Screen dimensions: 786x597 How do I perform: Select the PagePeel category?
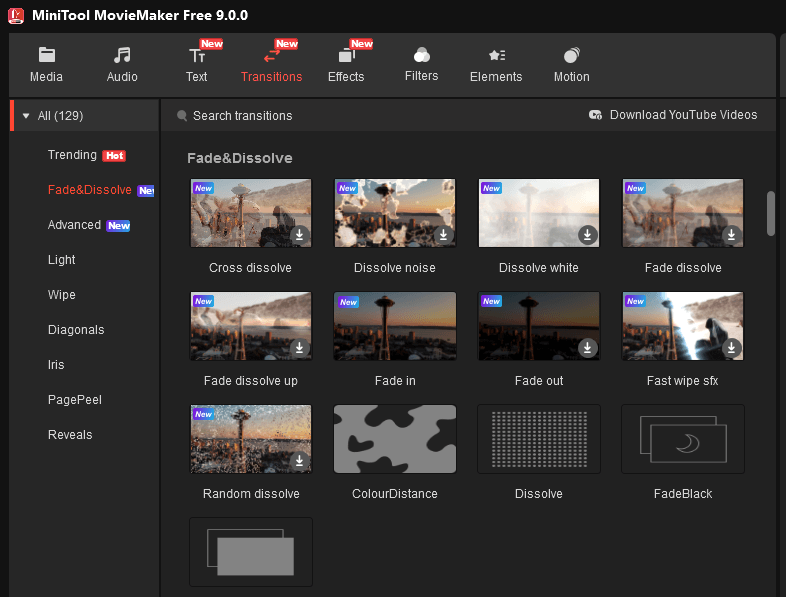pyautogui.click(x=75, y=400)
